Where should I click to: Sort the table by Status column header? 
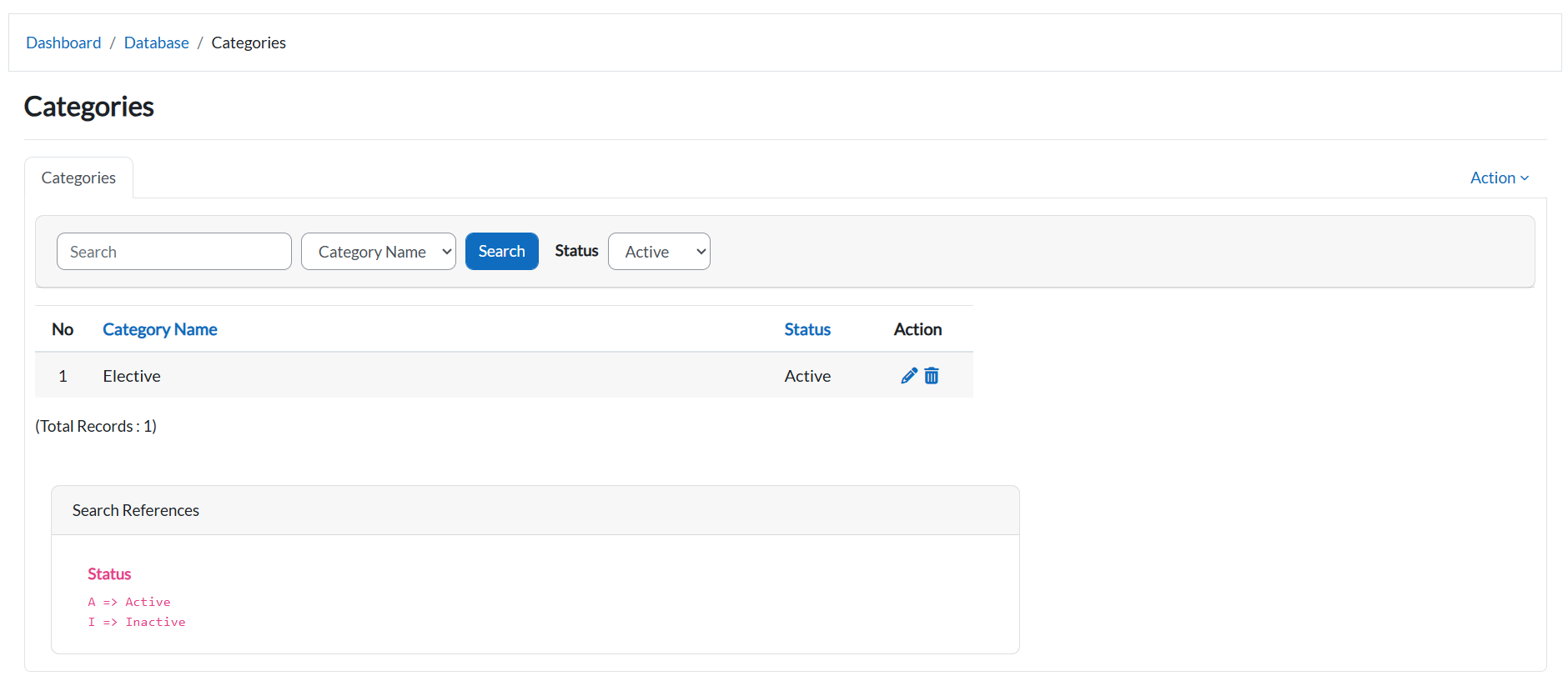coord(807,329)
